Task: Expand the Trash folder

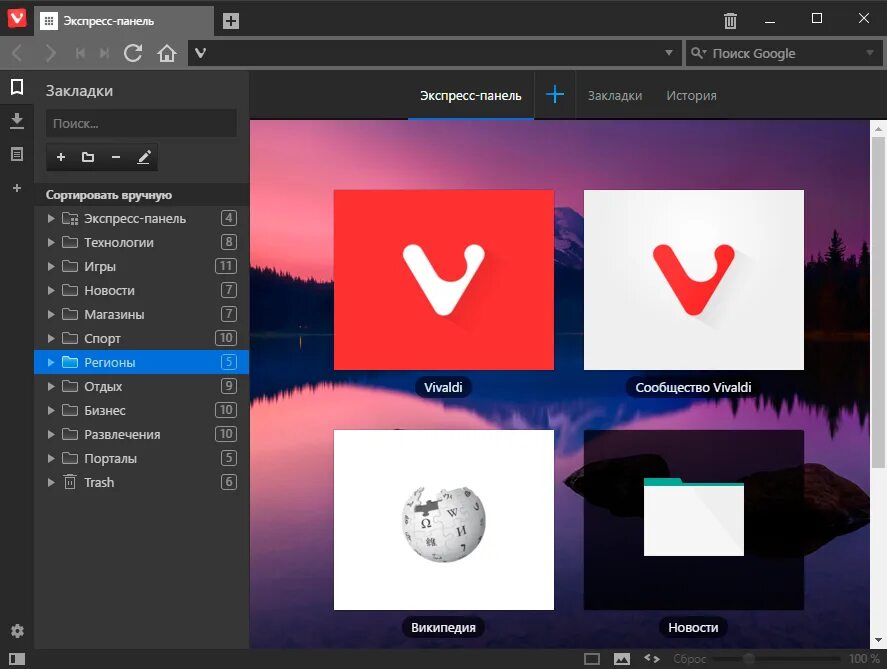Action: click(51, 482)
